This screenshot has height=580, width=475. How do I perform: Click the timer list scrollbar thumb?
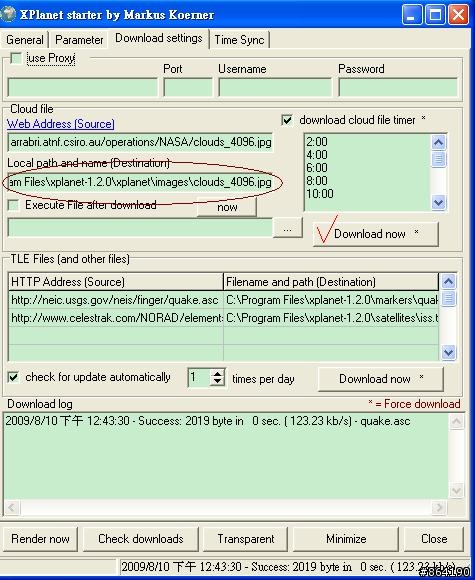point(438,159)
